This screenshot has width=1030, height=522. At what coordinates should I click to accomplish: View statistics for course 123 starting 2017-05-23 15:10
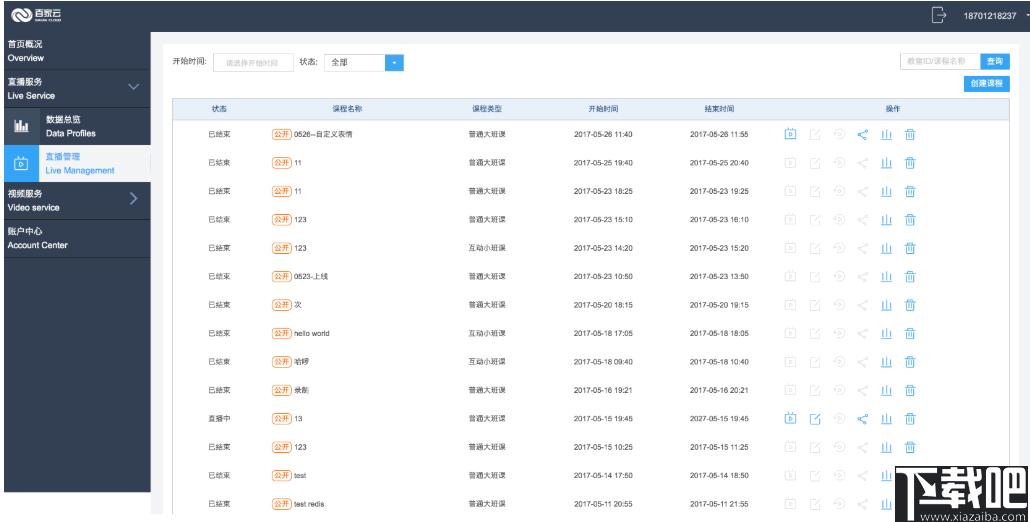pos(886,219)
